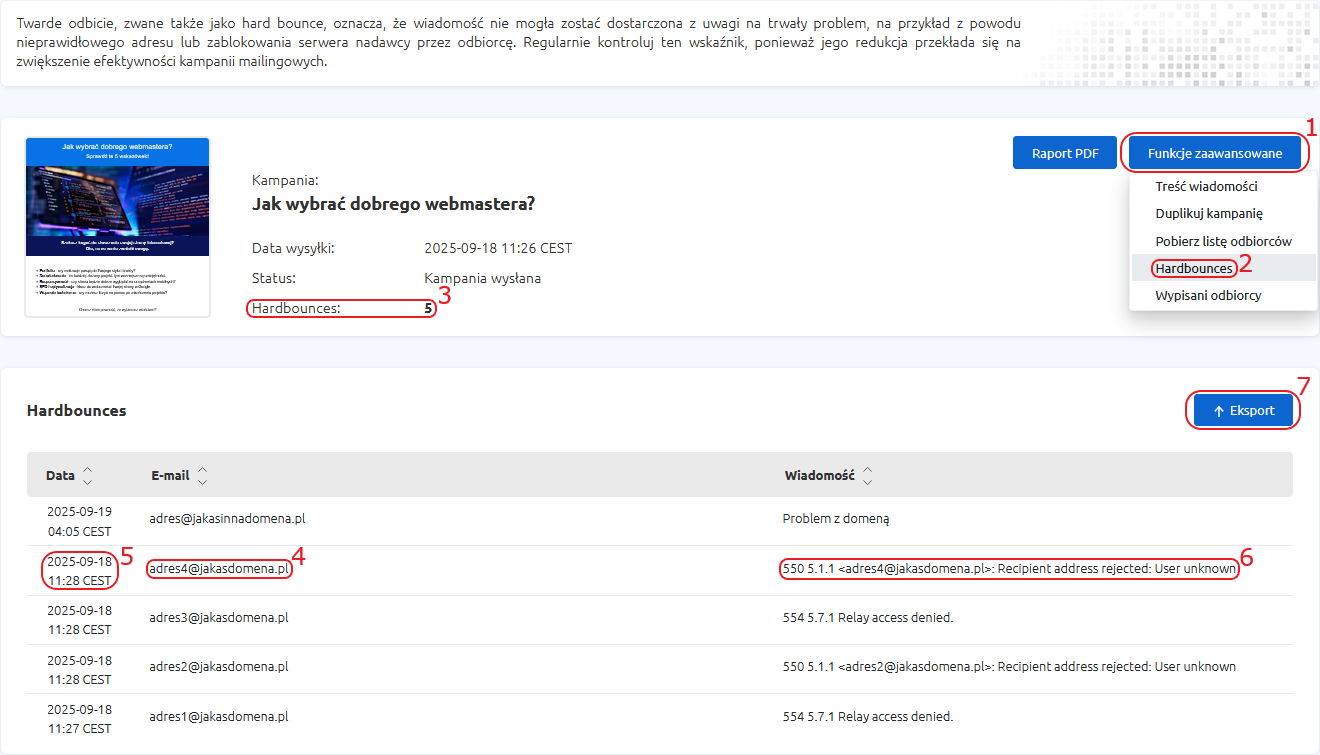Click the upload arrow on Eksport button
Screen dimensions: 1320x755
click(x=1218, y=411)
